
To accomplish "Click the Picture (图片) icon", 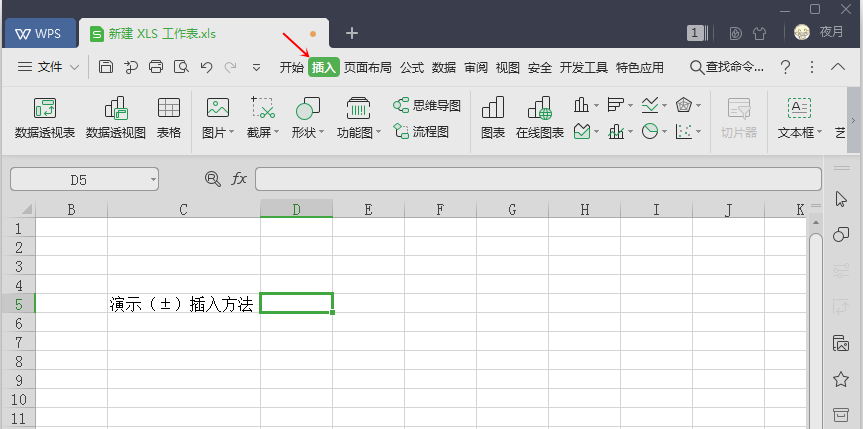I will 218,108.
